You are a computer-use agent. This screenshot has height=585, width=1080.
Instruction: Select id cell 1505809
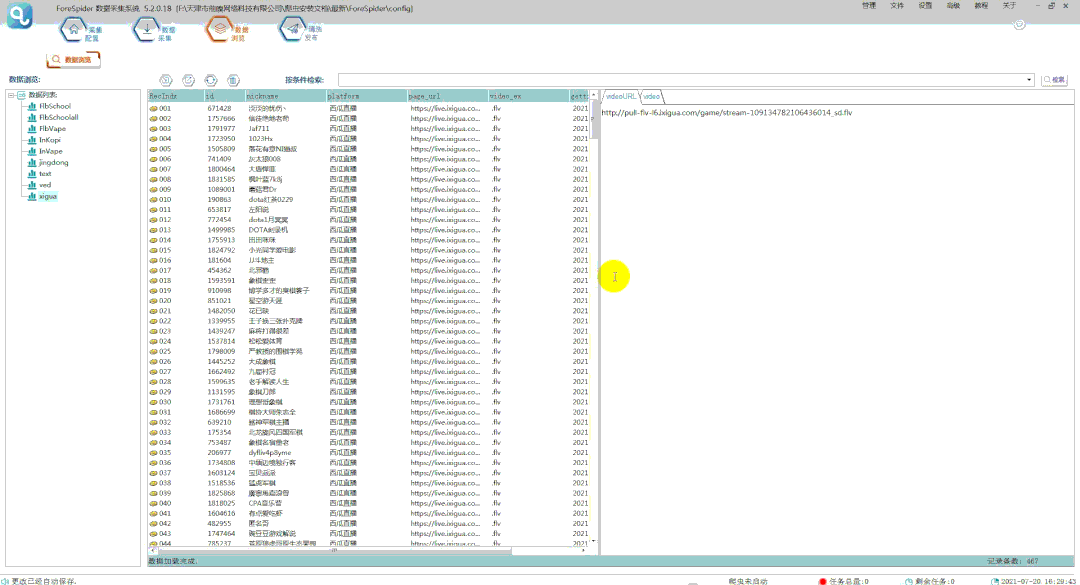(x=221, y=149)
